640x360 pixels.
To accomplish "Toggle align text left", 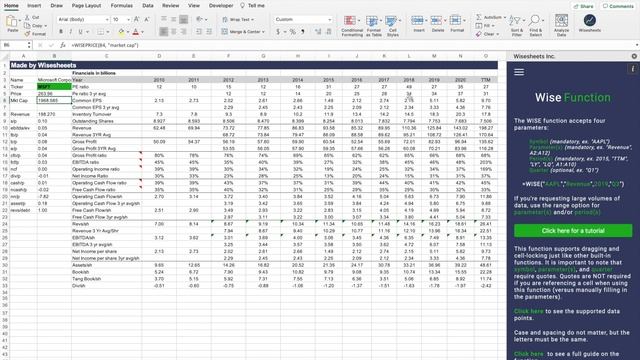I will (x=163, y=32).
